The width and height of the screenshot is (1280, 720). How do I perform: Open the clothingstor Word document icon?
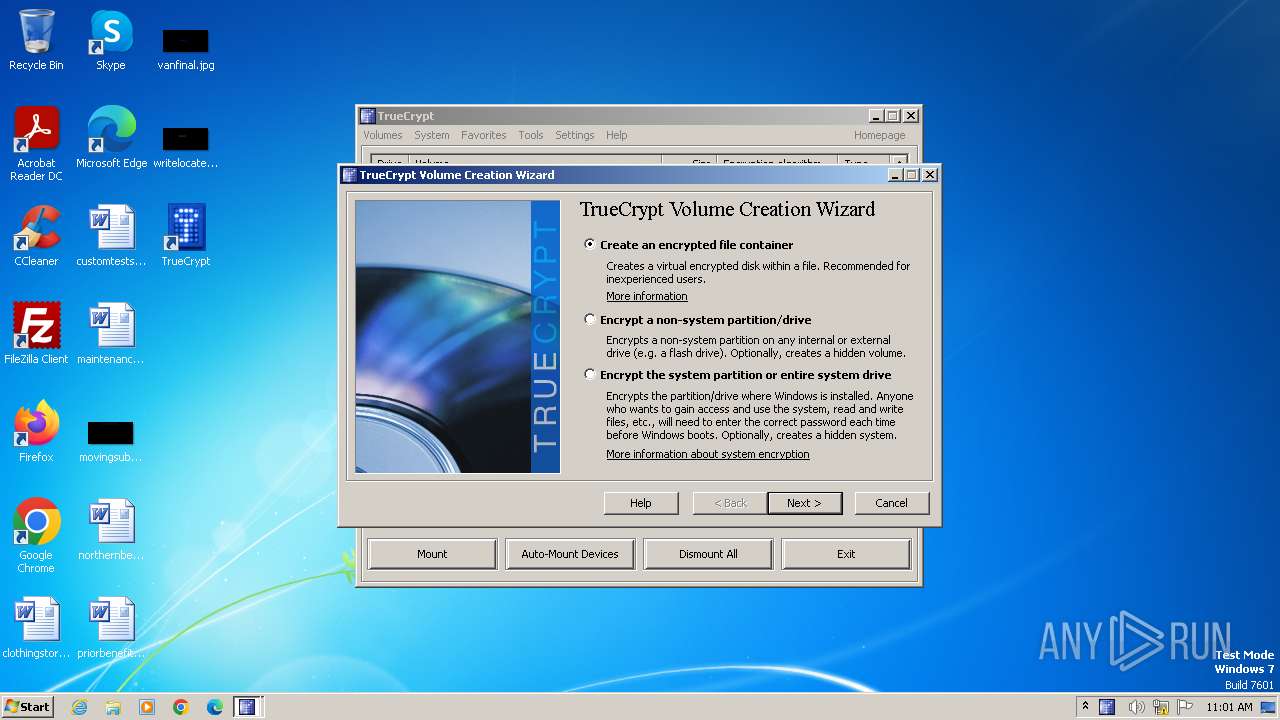(36, 628)
